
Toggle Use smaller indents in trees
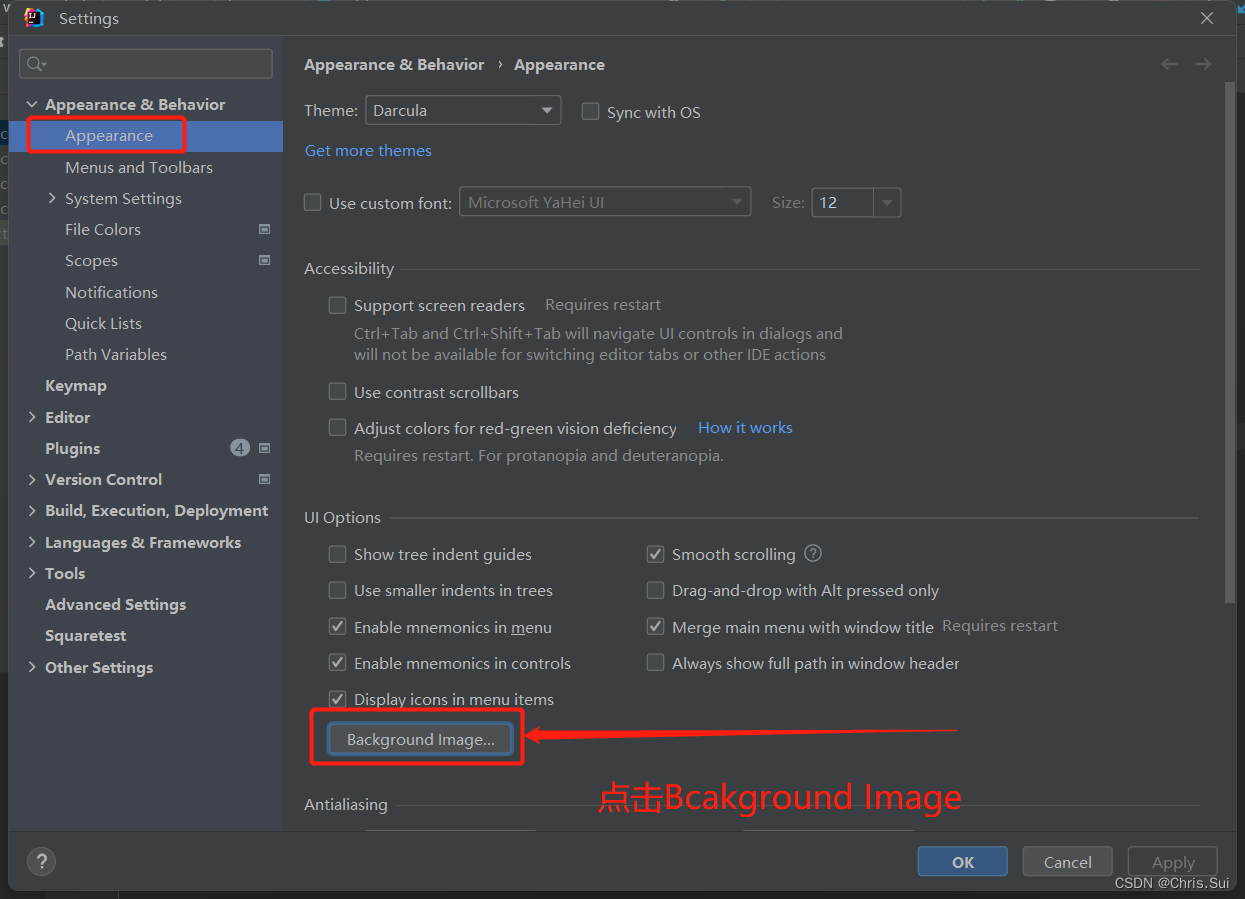click(338, 590)
